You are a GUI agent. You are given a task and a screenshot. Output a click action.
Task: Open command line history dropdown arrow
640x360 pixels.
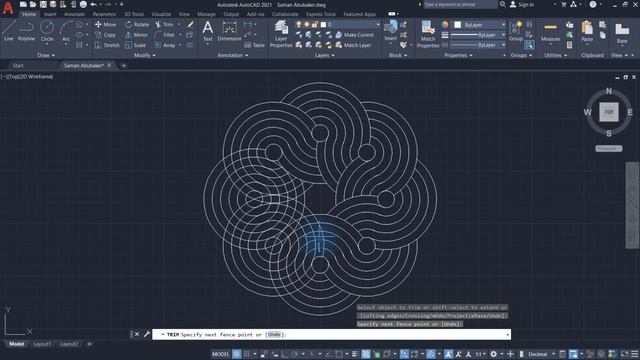pyautogui.click(x=507, y=335)
